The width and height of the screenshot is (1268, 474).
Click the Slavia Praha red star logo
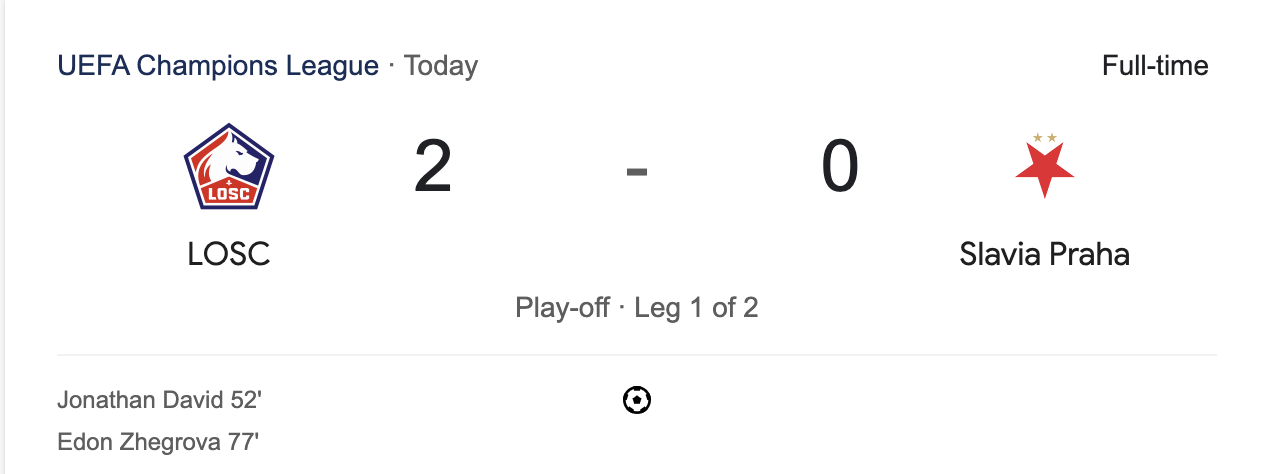click(x=1045, y=170)
